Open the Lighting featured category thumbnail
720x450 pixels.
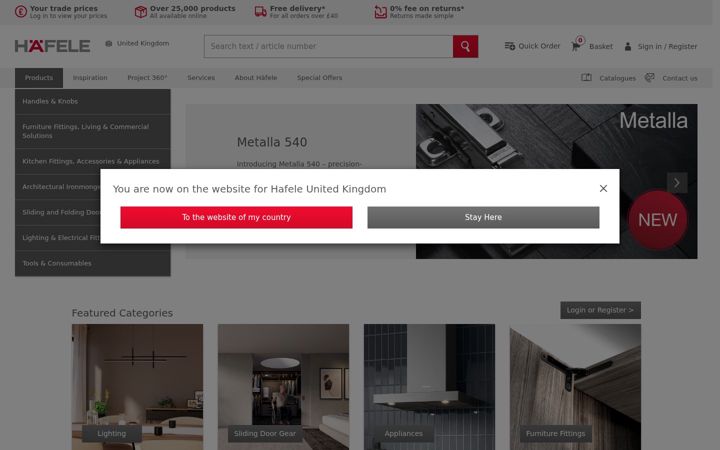pyautogui.click(x=137, y=387)
